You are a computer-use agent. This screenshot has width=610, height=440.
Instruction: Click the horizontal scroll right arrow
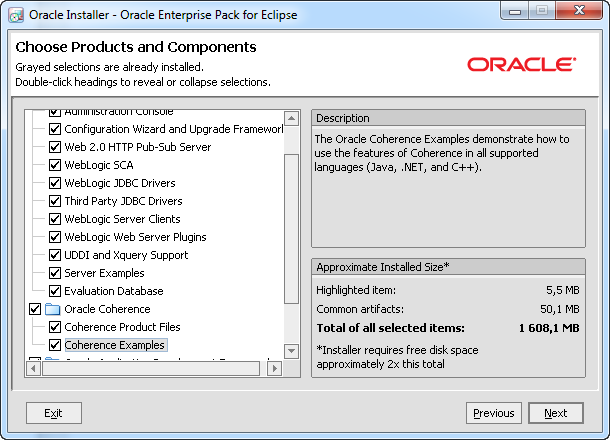[x=275, y=368]
